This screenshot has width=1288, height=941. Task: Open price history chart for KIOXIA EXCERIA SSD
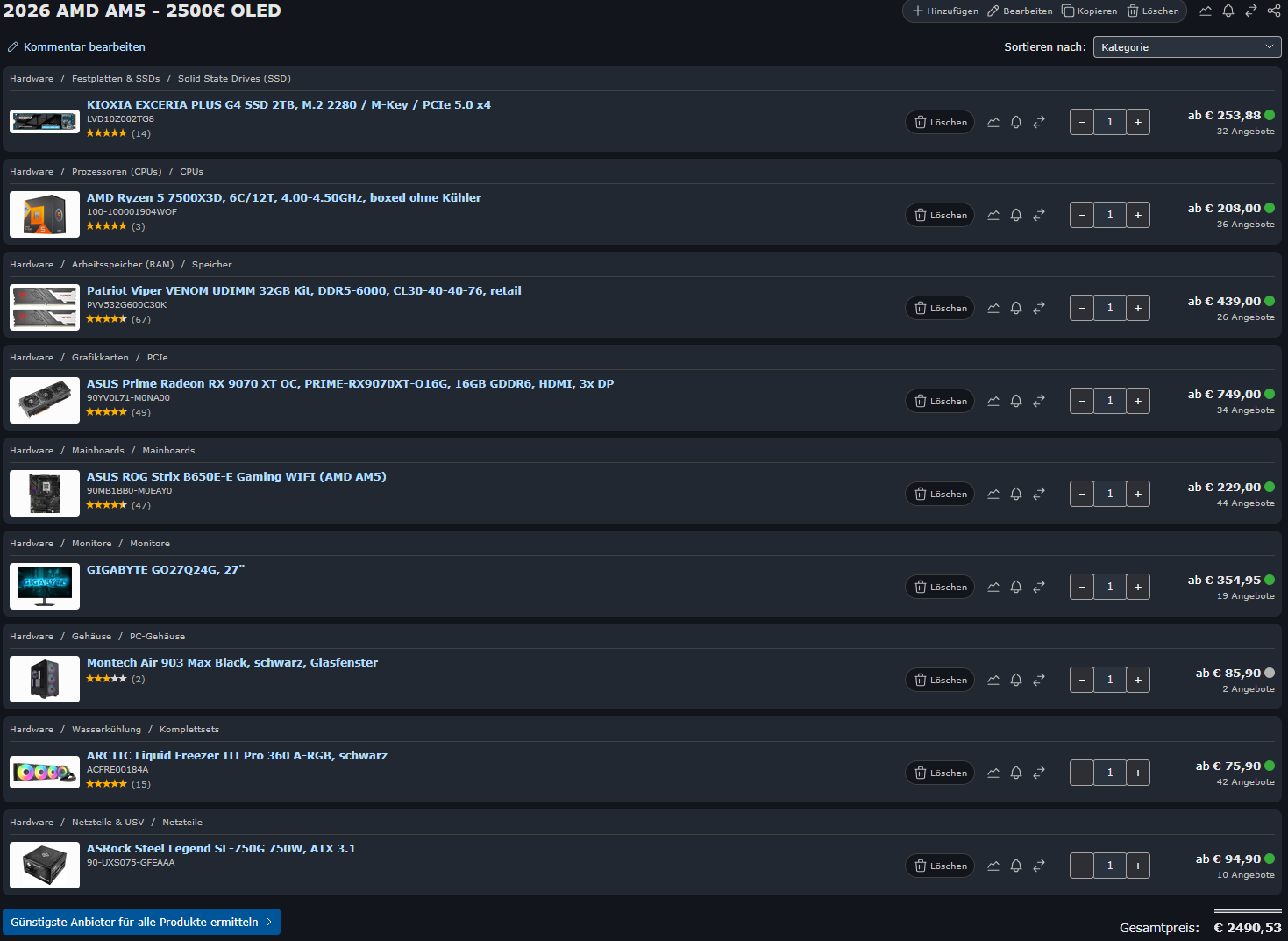pos(993,122)
